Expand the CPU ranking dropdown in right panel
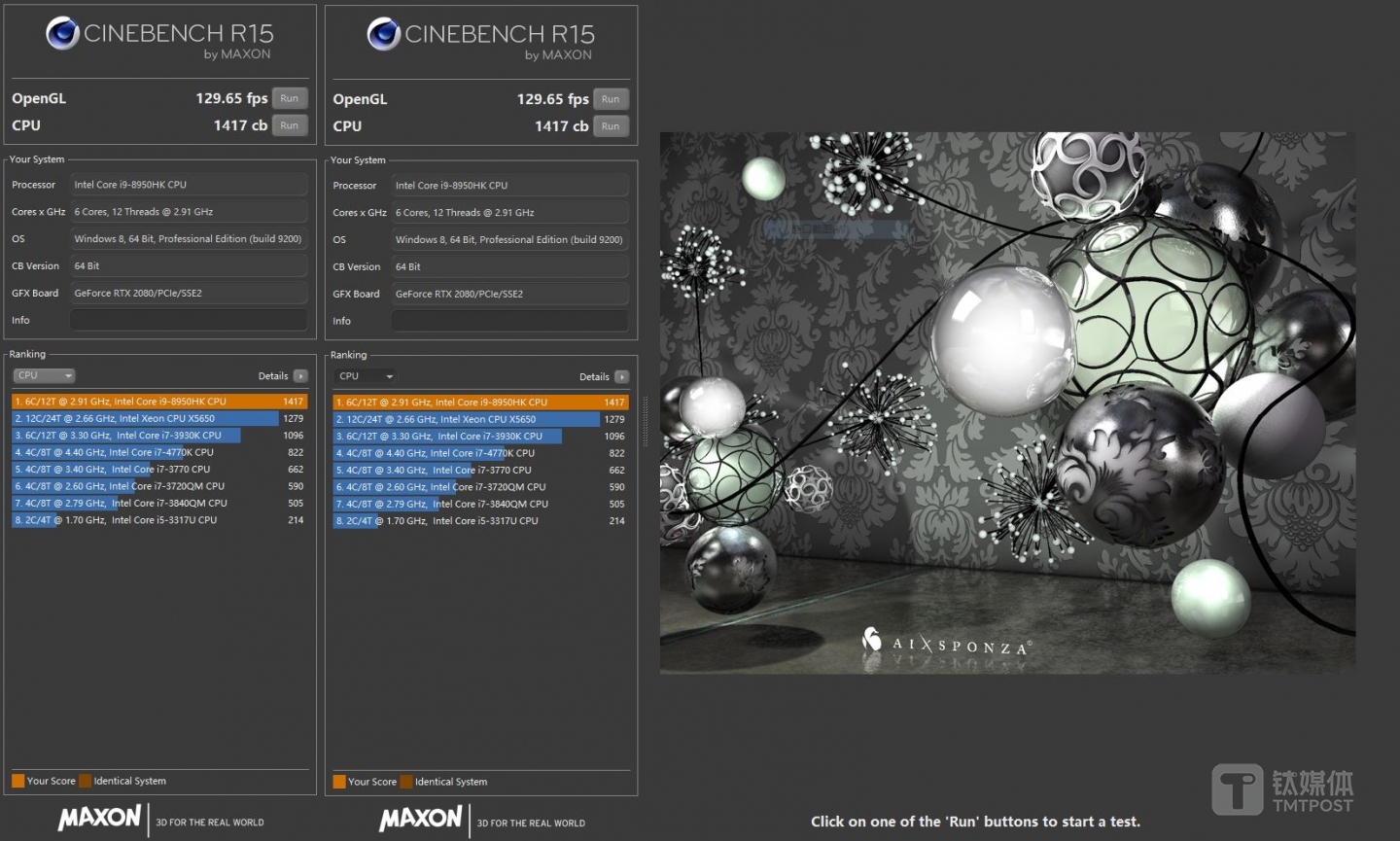This screenshot has height=841, width=1400. pos(365,377)
